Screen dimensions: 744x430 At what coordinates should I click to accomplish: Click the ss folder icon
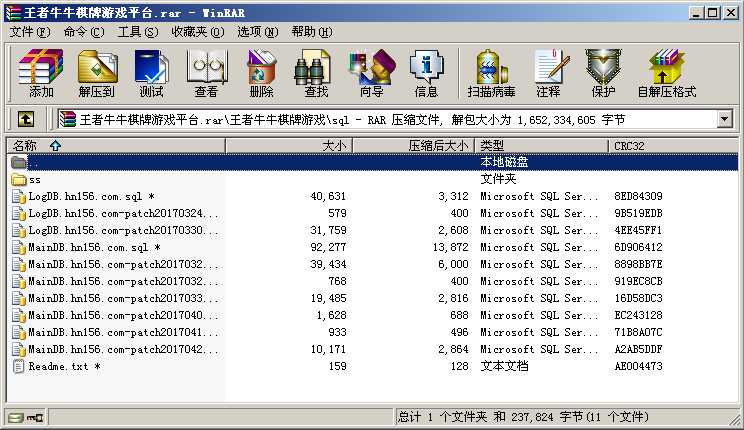(x=19, y=179)
